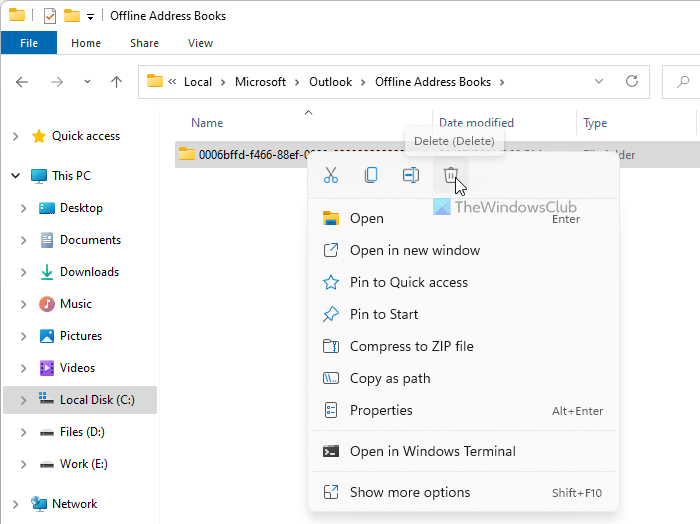Click the Cut scissors icon
This screenshot has width=700, height=524.
(331, 176)
